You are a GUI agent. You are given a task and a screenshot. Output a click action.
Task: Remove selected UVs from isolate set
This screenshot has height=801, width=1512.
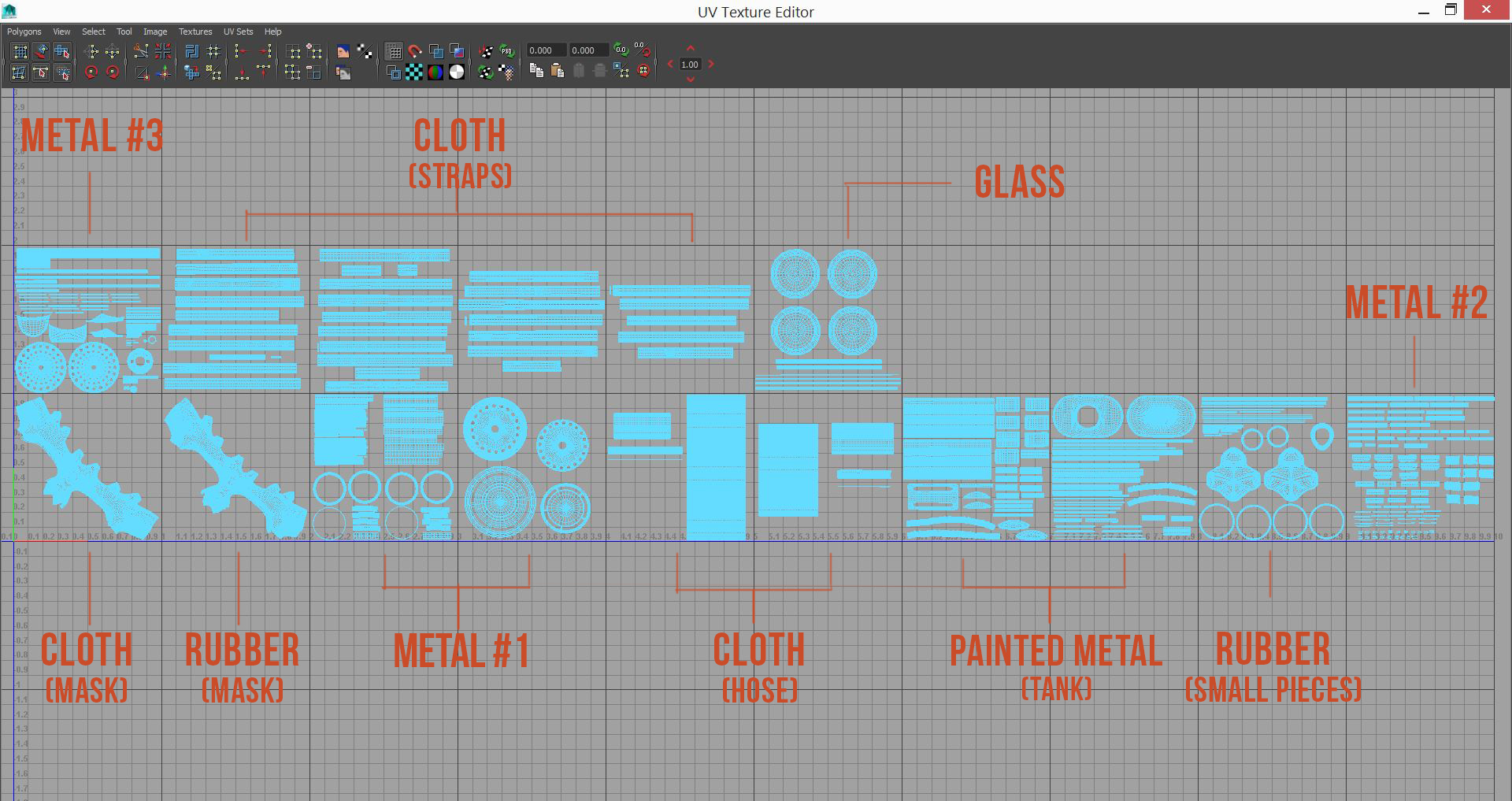click(x=313, y=72)
